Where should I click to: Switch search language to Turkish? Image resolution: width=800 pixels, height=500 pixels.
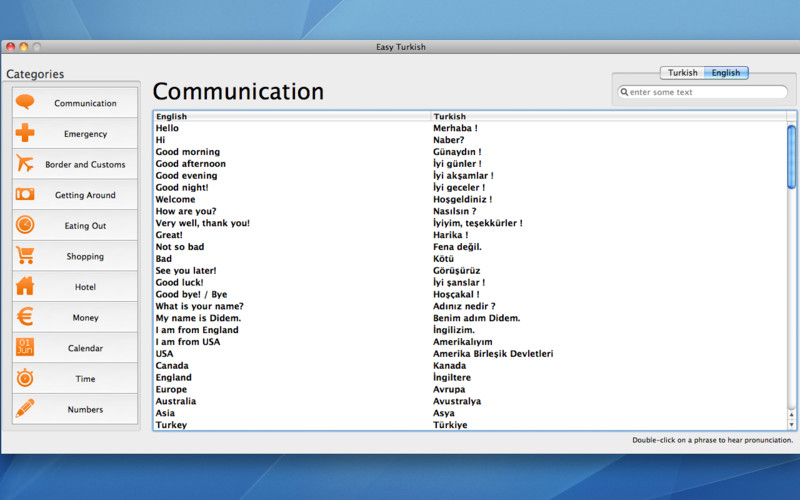pyautogui.click(x=683, y=73)
